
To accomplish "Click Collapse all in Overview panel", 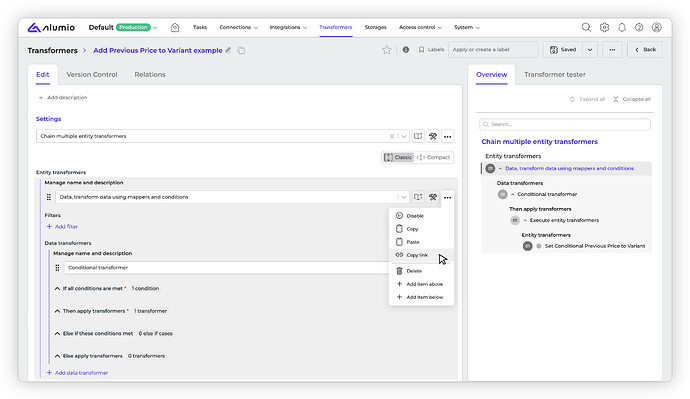I will click(x=631, y=99).
